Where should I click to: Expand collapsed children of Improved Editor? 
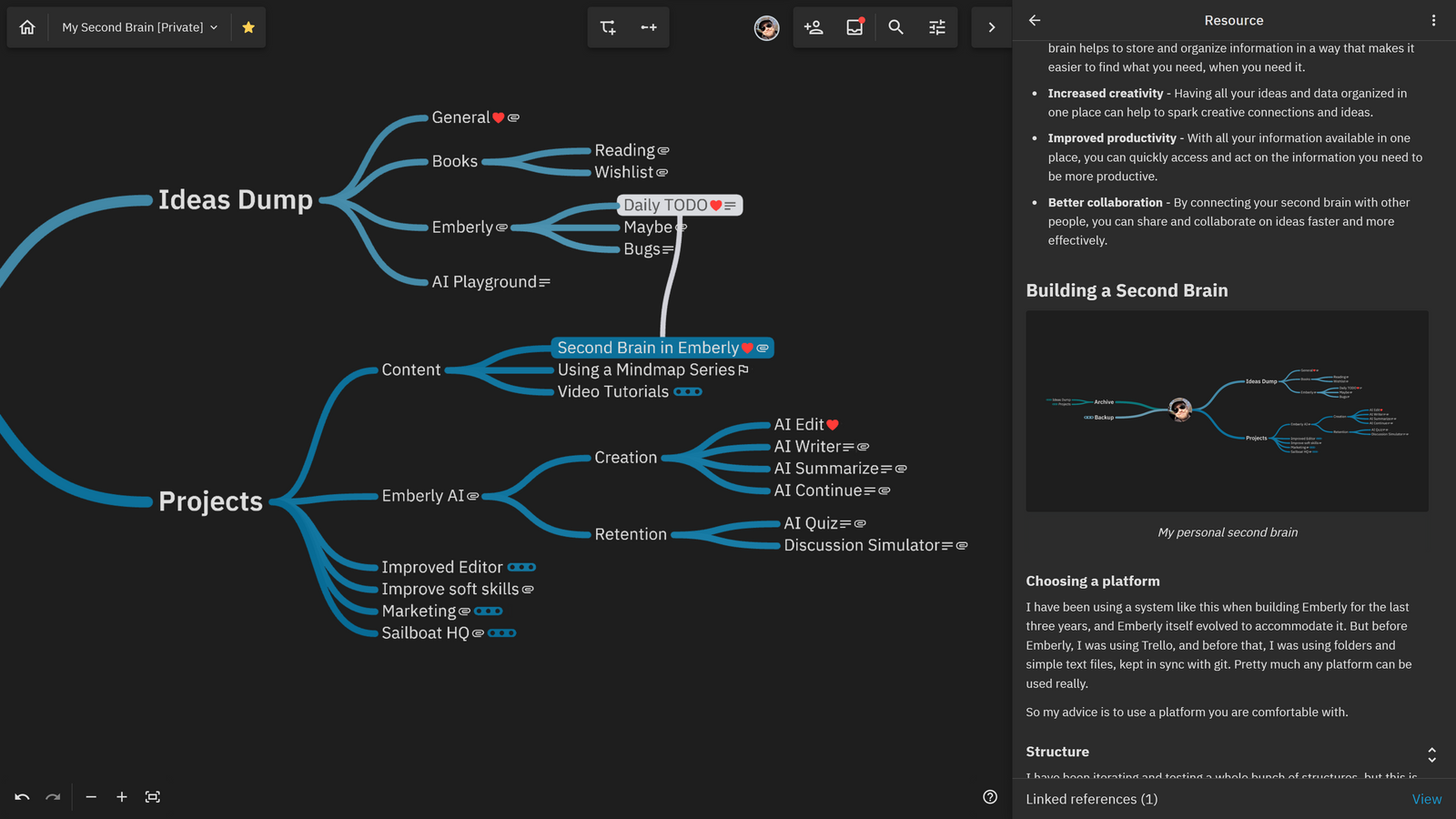(x=521, y=568)
